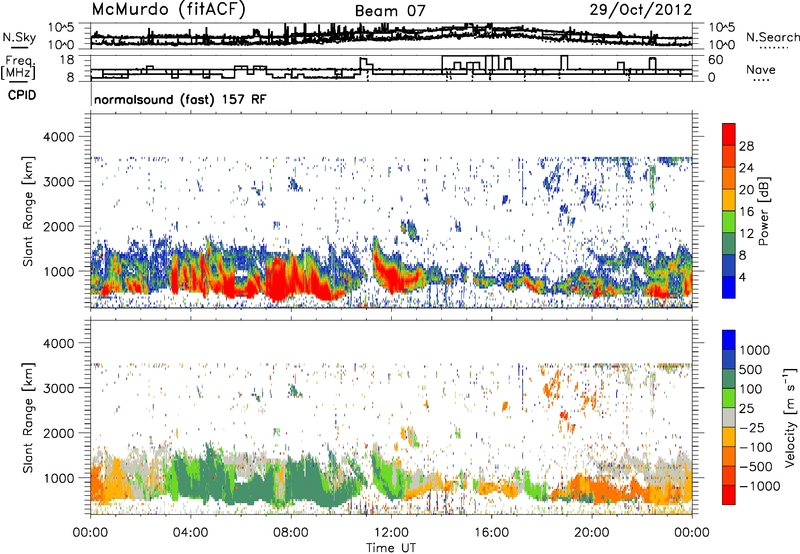Click the -500 value on velocity colorbar
This screenshot has height=554, width=800.
[755, 467]
